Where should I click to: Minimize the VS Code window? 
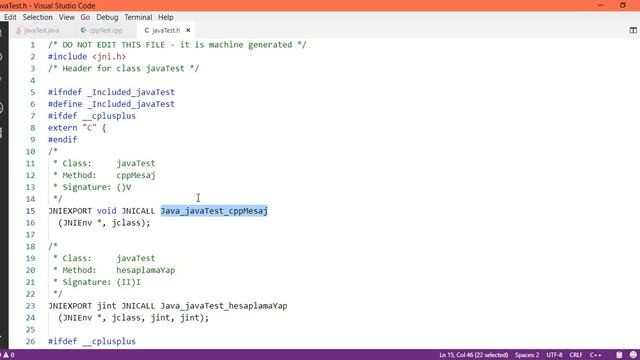click(x=600, y=5)
